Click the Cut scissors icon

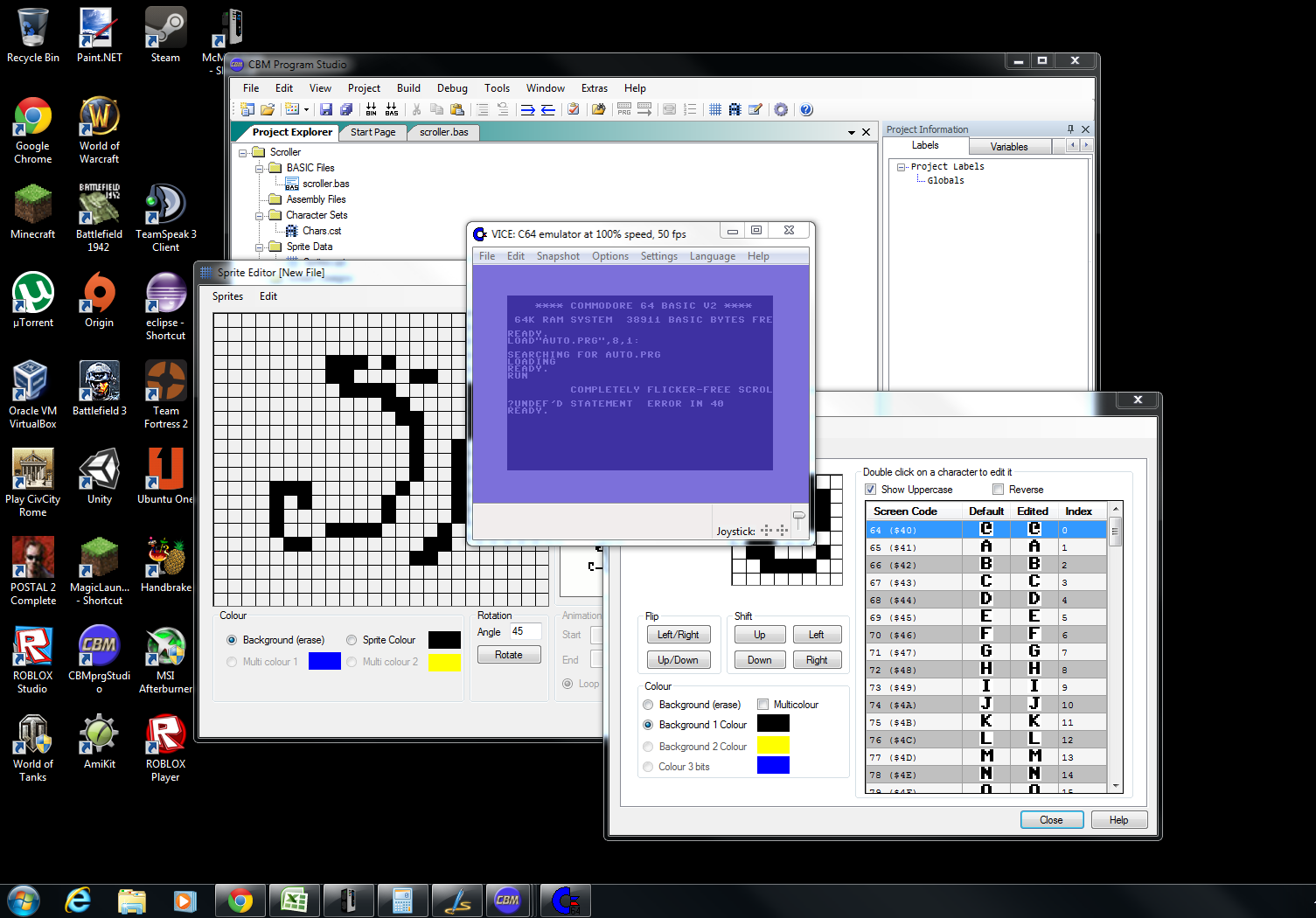[x=417, y=109]
